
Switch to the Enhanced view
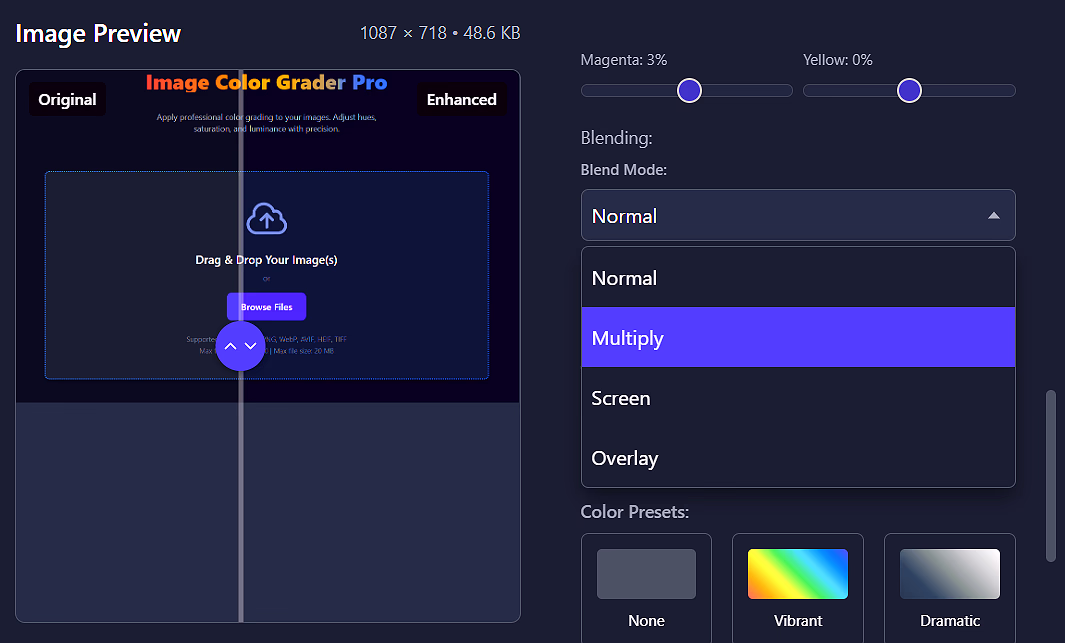point(462,98)
